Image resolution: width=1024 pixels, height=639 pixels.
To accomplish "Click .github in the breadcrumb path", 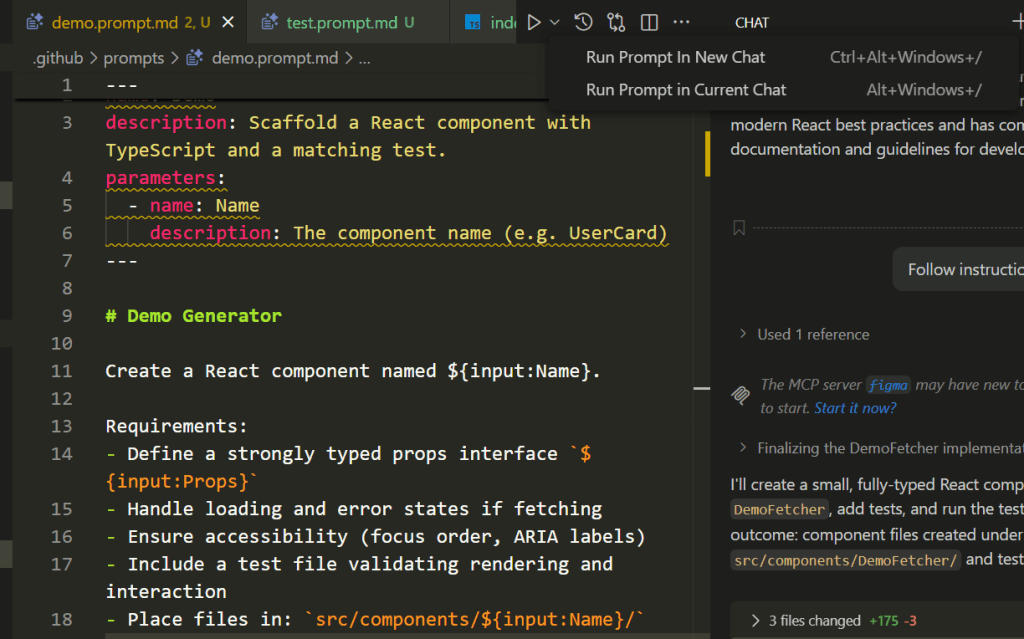I will [58, 58].
